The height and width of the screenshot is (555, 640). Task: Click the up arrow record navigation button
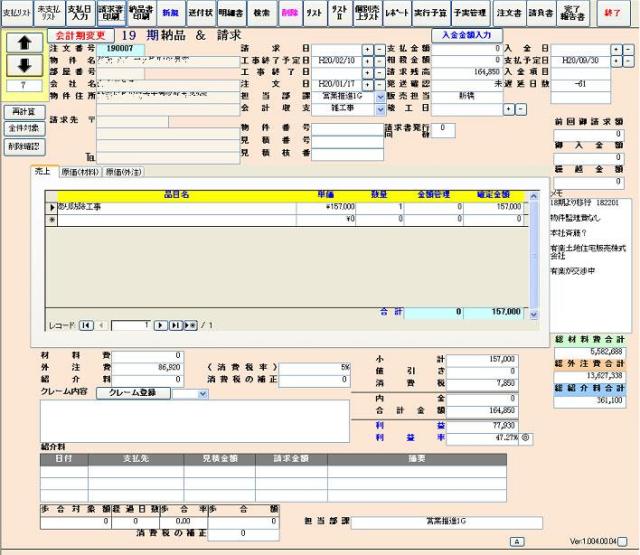[x=23, y=44]
